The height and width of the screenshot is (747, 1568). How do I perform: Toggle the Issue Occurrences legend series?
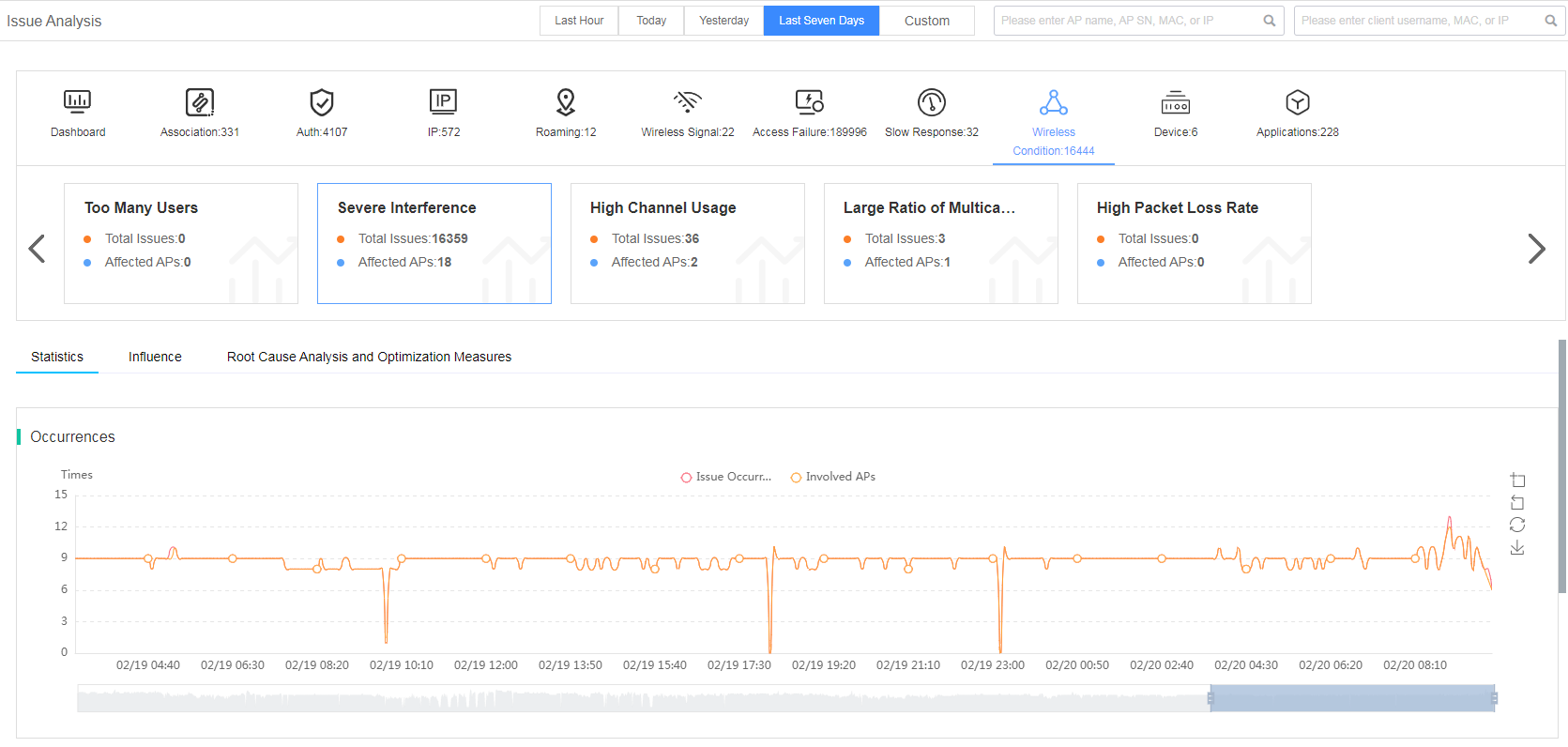point(725,477)
